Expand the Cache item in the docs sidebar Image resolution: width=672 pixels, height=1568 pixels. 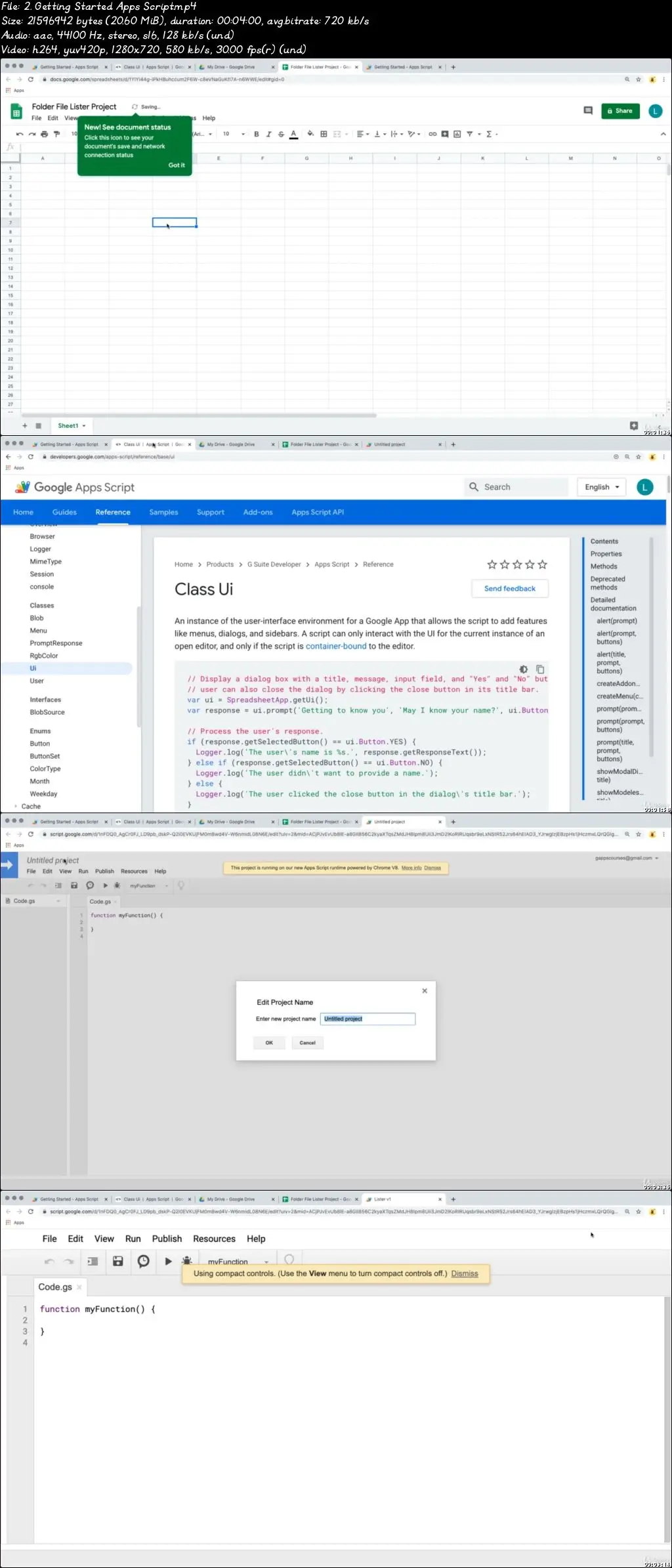click(16, 806)
